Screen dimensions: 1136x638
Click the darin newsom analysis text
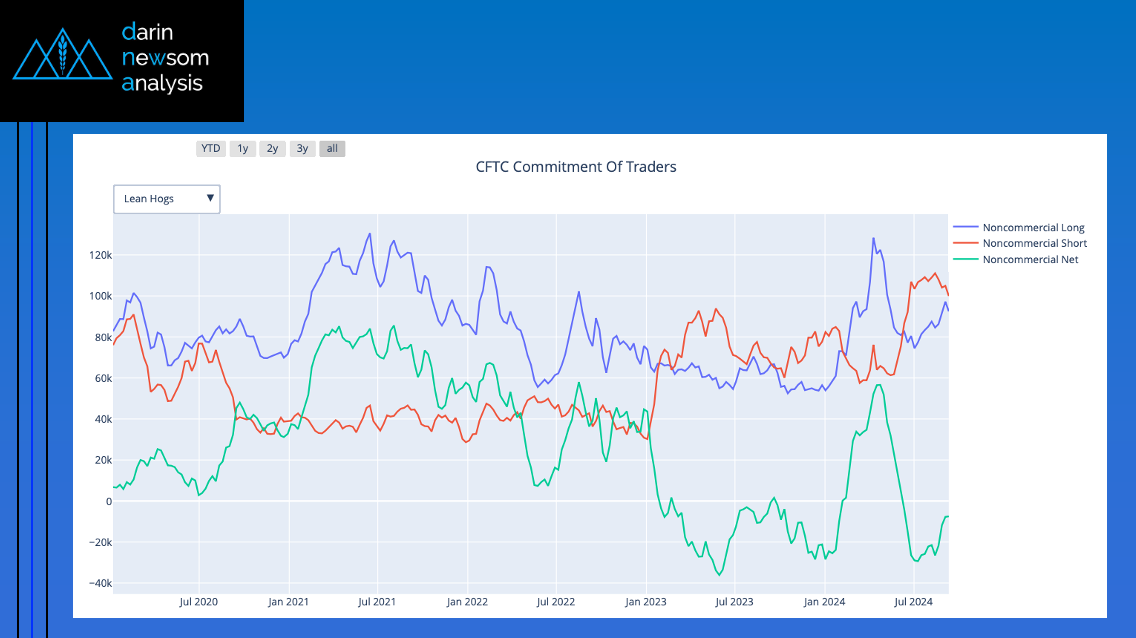click(x=165, y=57)
